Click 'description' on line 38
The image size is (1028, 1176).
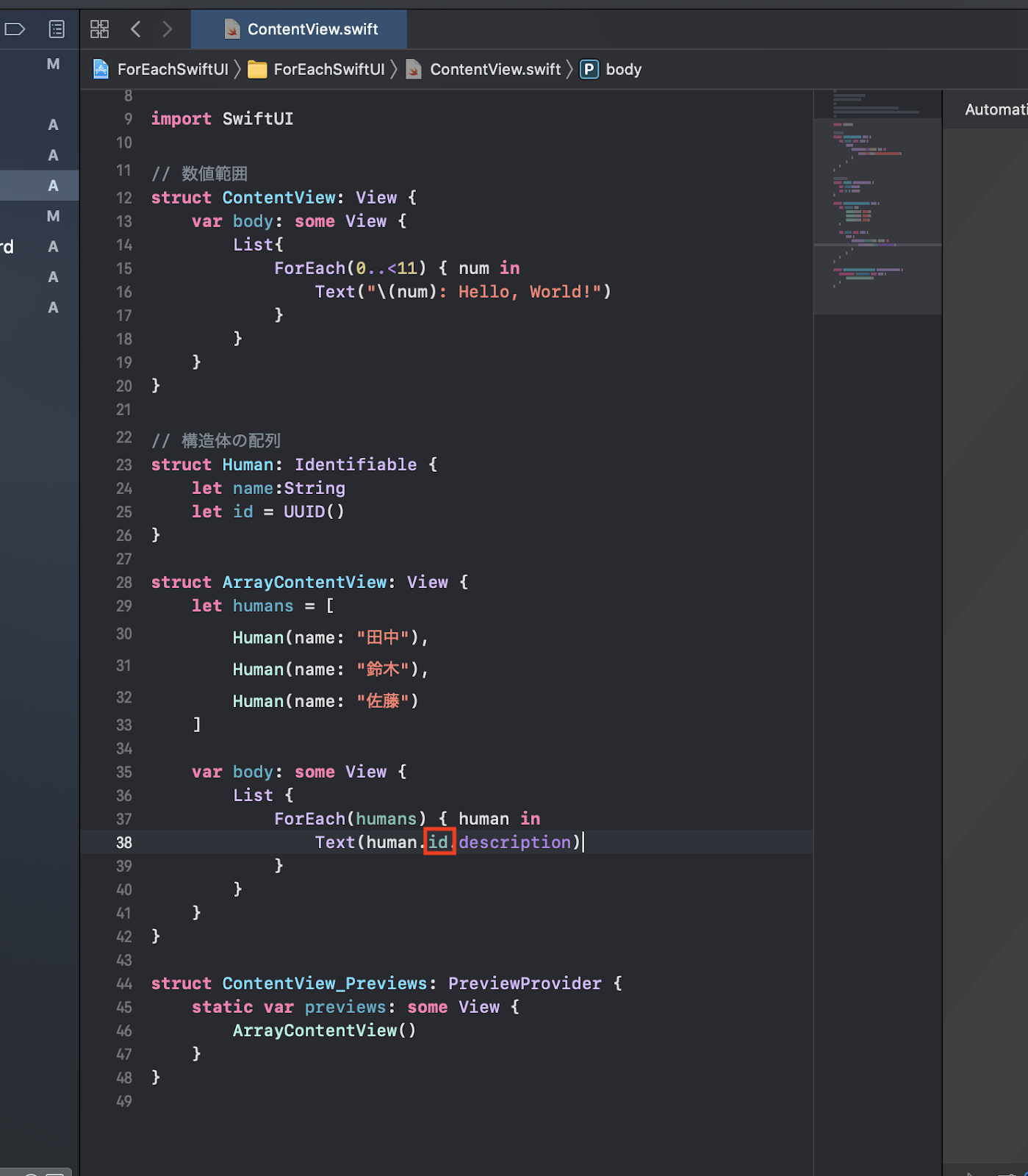point(514,842)
